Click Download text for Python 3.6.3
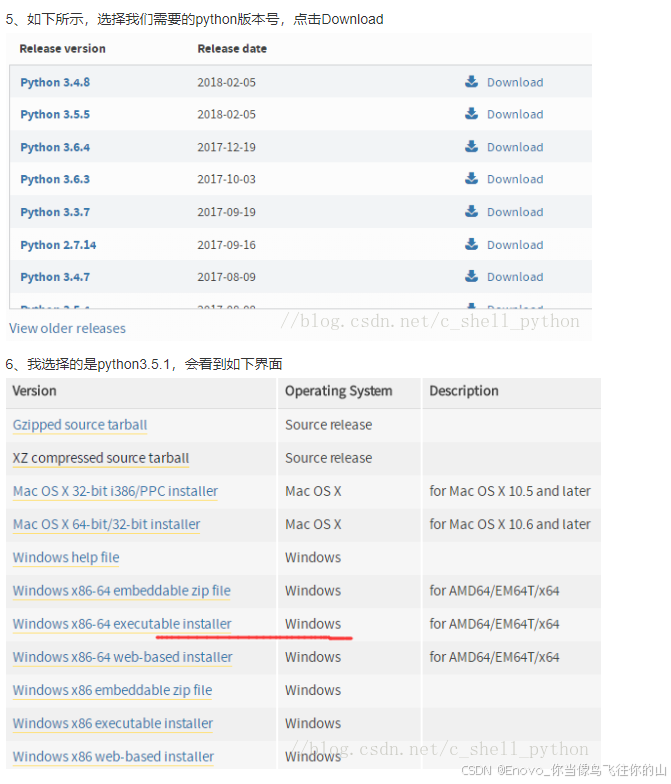Viewport: 671px width, 784px height. tap(515, 180)
